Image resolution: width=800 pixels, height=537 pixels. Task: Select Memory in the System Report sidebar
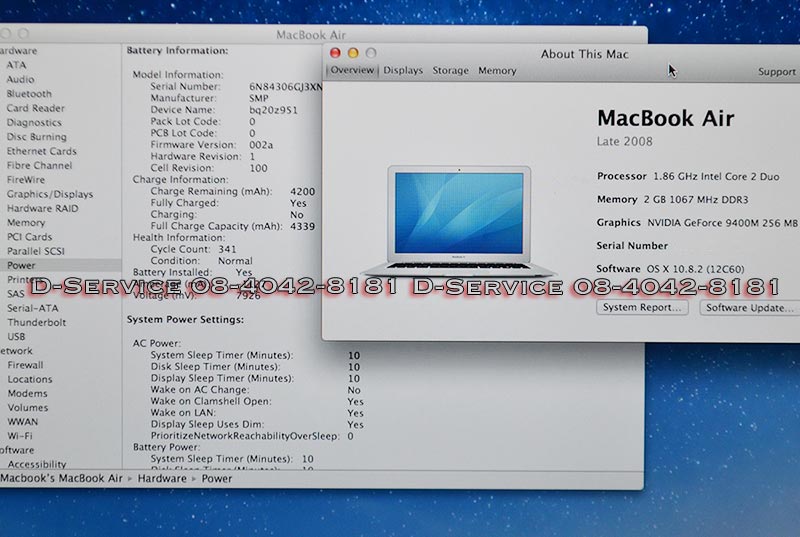26,222
